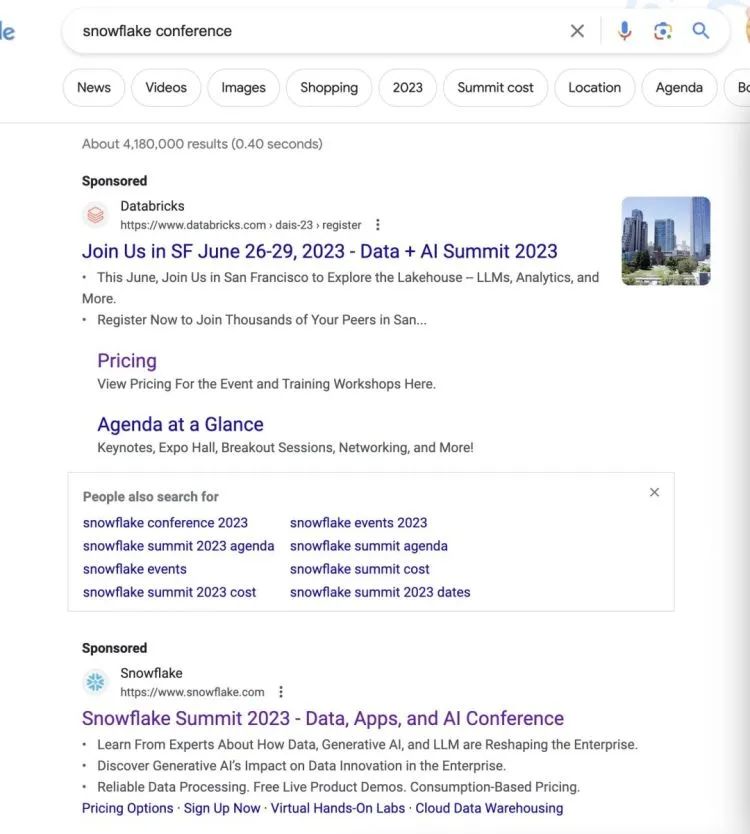Click the San Francisco skyline ad thumbnail
The image size is (750, 834).
point(666,240)
